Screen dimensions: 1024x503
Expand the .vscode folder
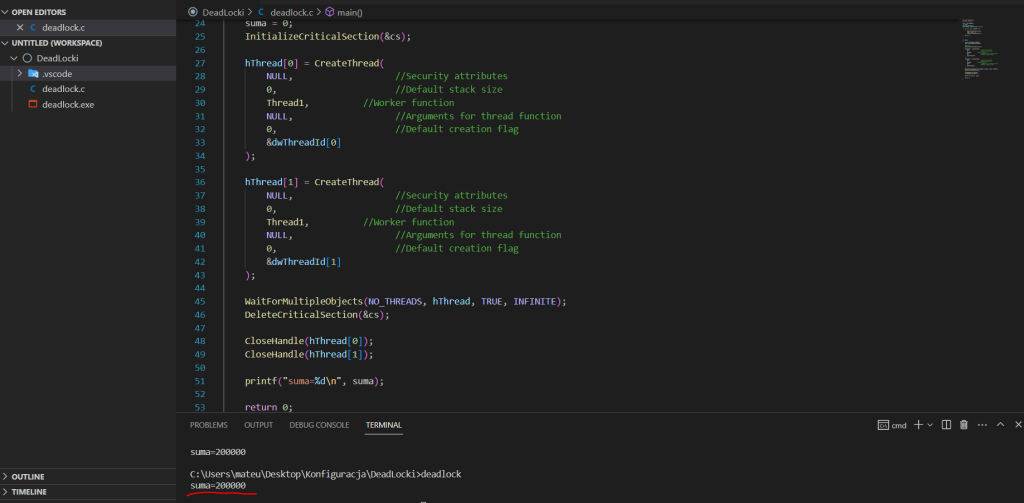click(20, 73)
